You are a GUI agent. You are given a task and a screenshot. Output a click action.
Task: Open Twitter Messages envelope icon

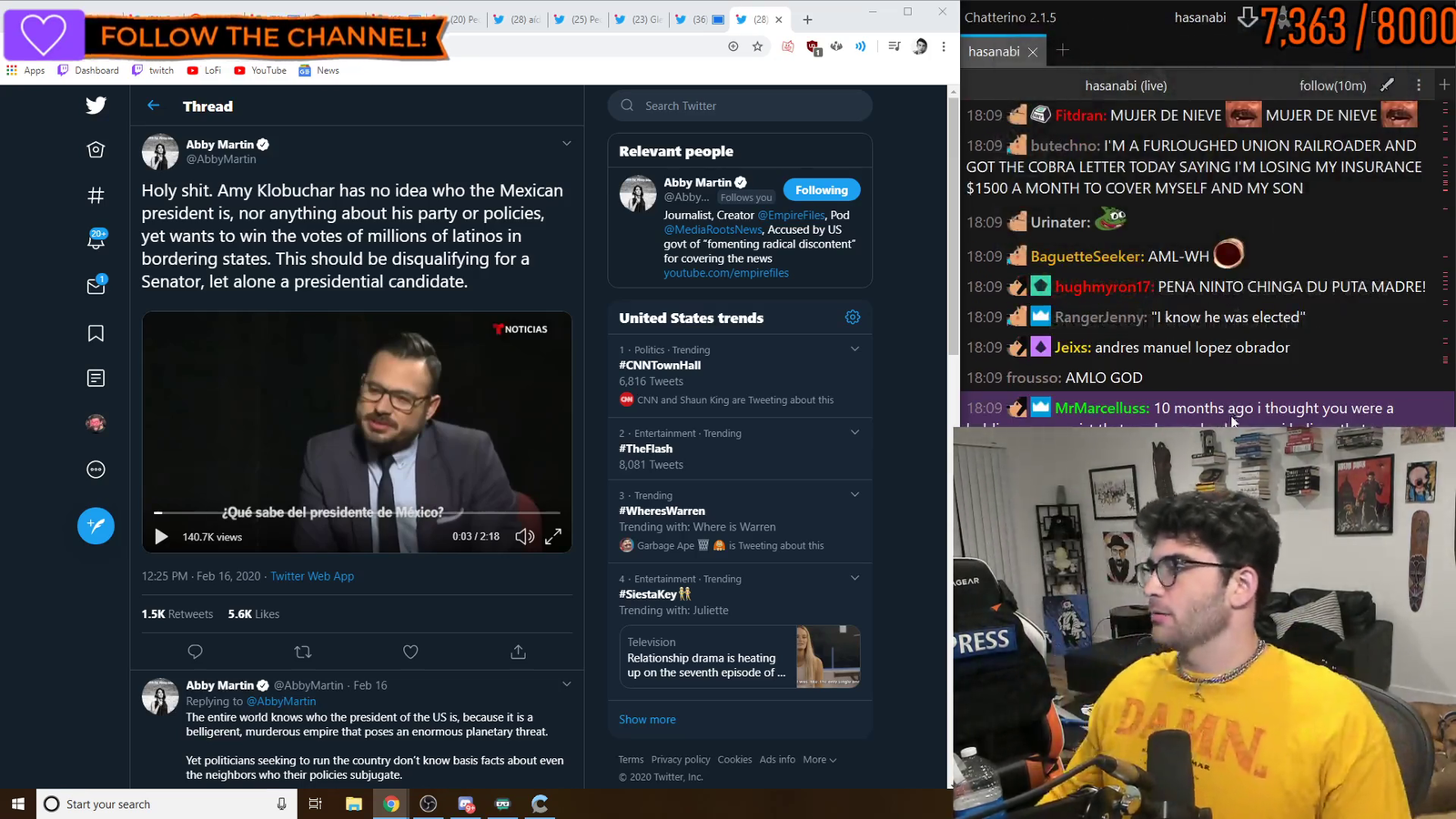click(96, 286)
